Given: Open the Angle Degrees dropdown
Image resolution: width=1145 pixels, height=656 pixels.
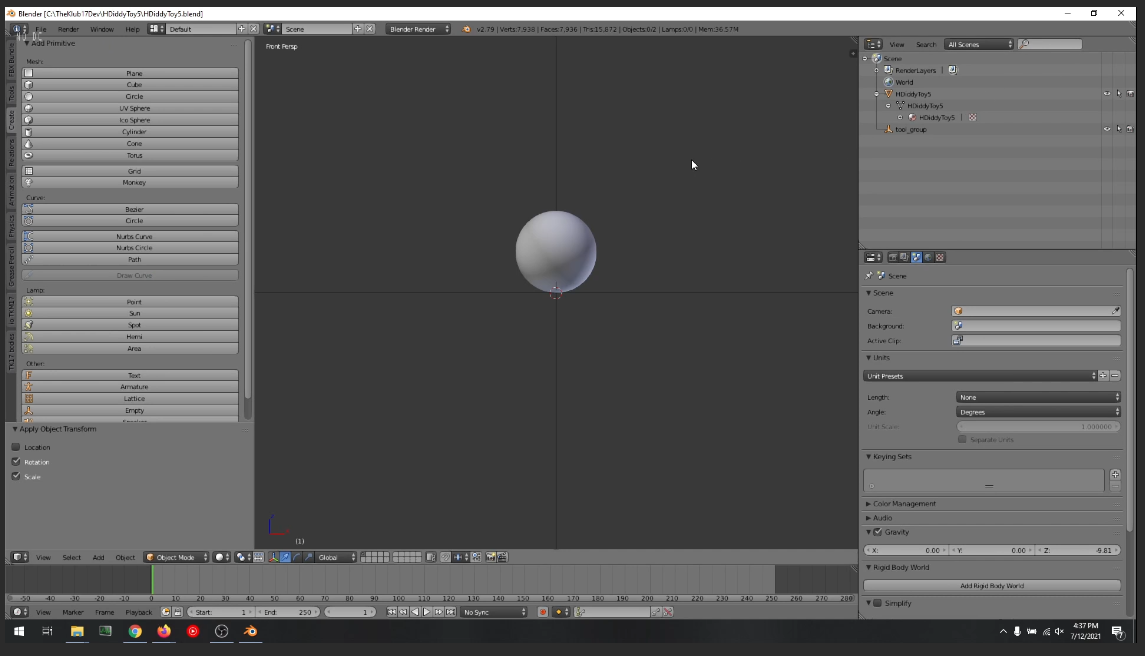Looking at the screenshot, I should (1038, 412).
